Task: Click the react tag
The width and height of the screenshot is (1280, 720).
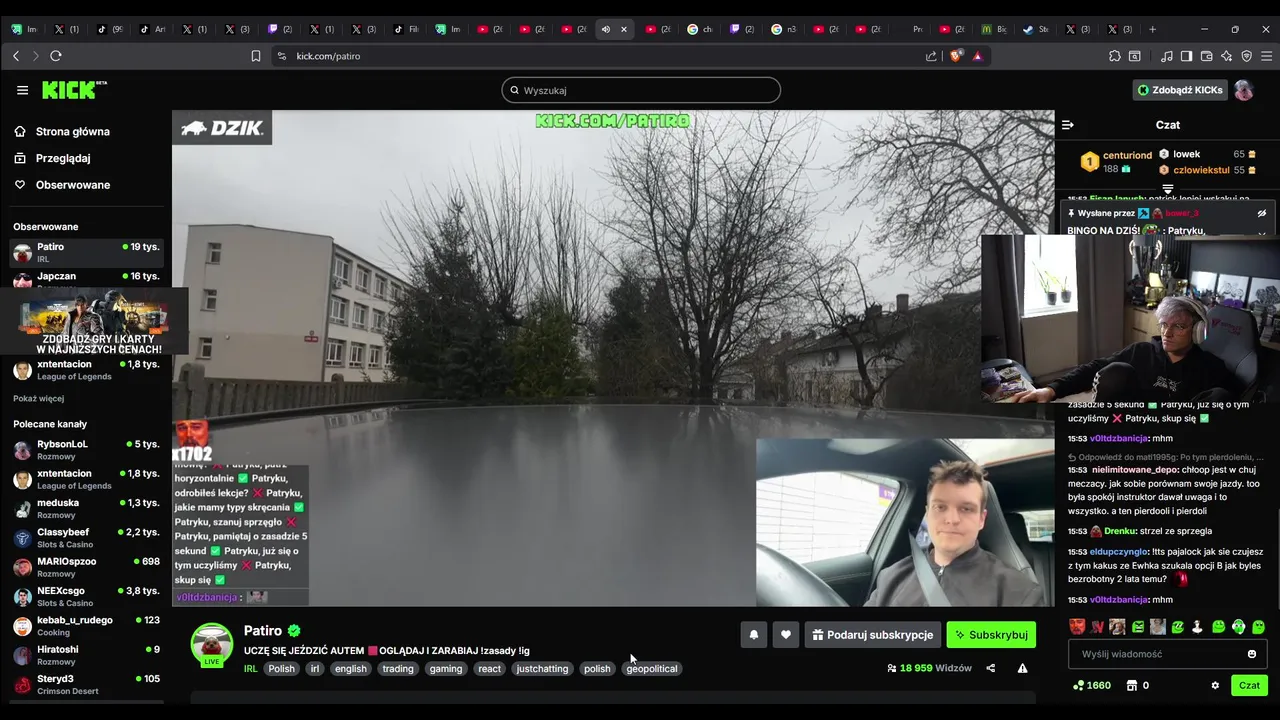Action: point(489,668)
